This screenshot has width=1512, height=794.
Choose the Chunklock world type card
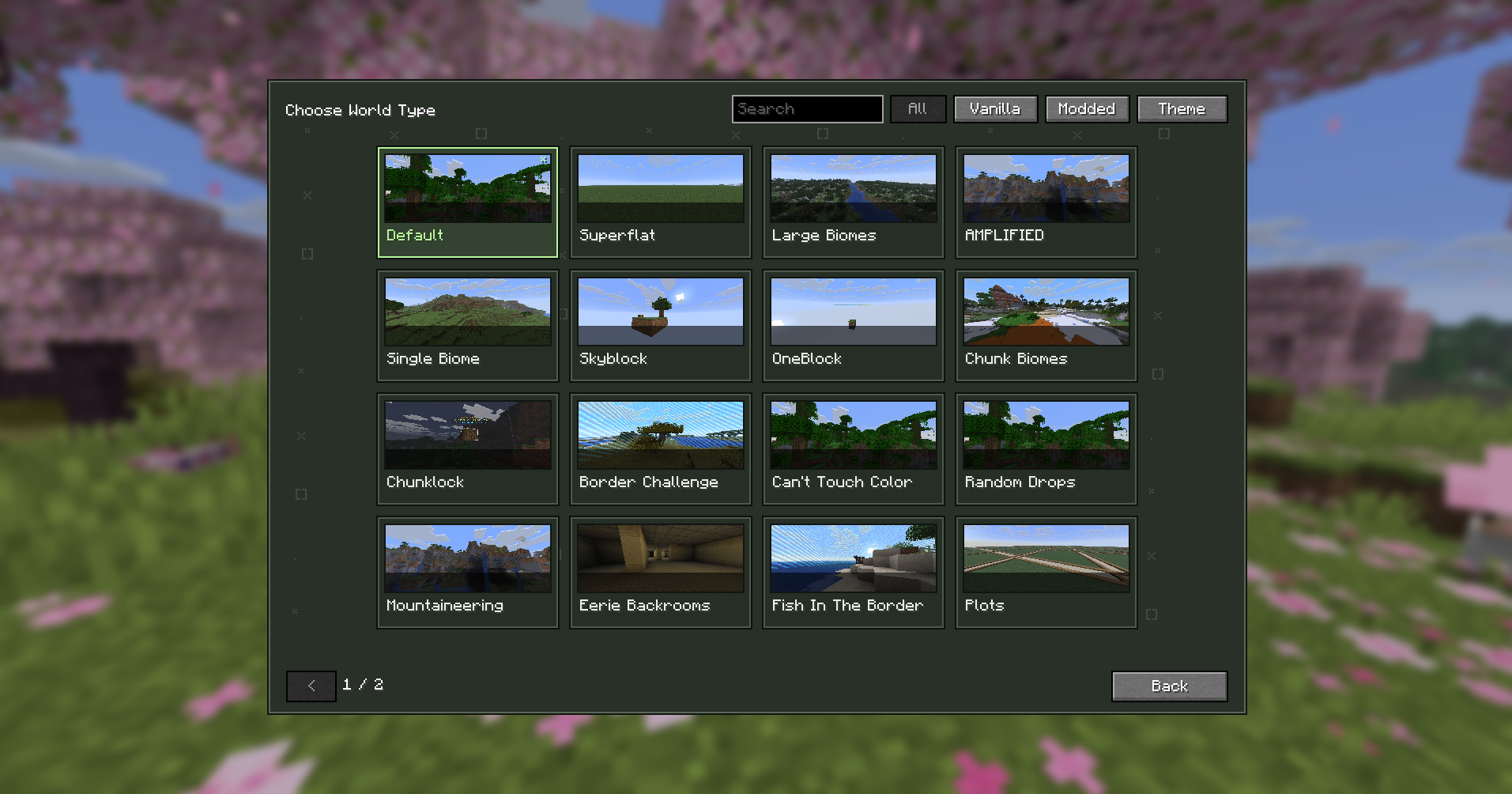point(468,449)
